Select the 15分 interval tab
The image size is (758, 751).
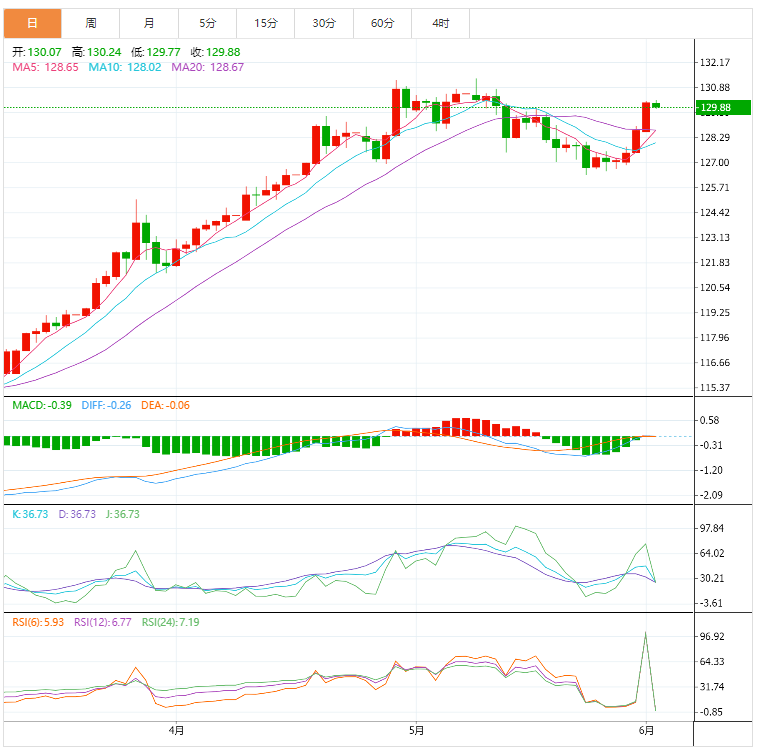265,22
